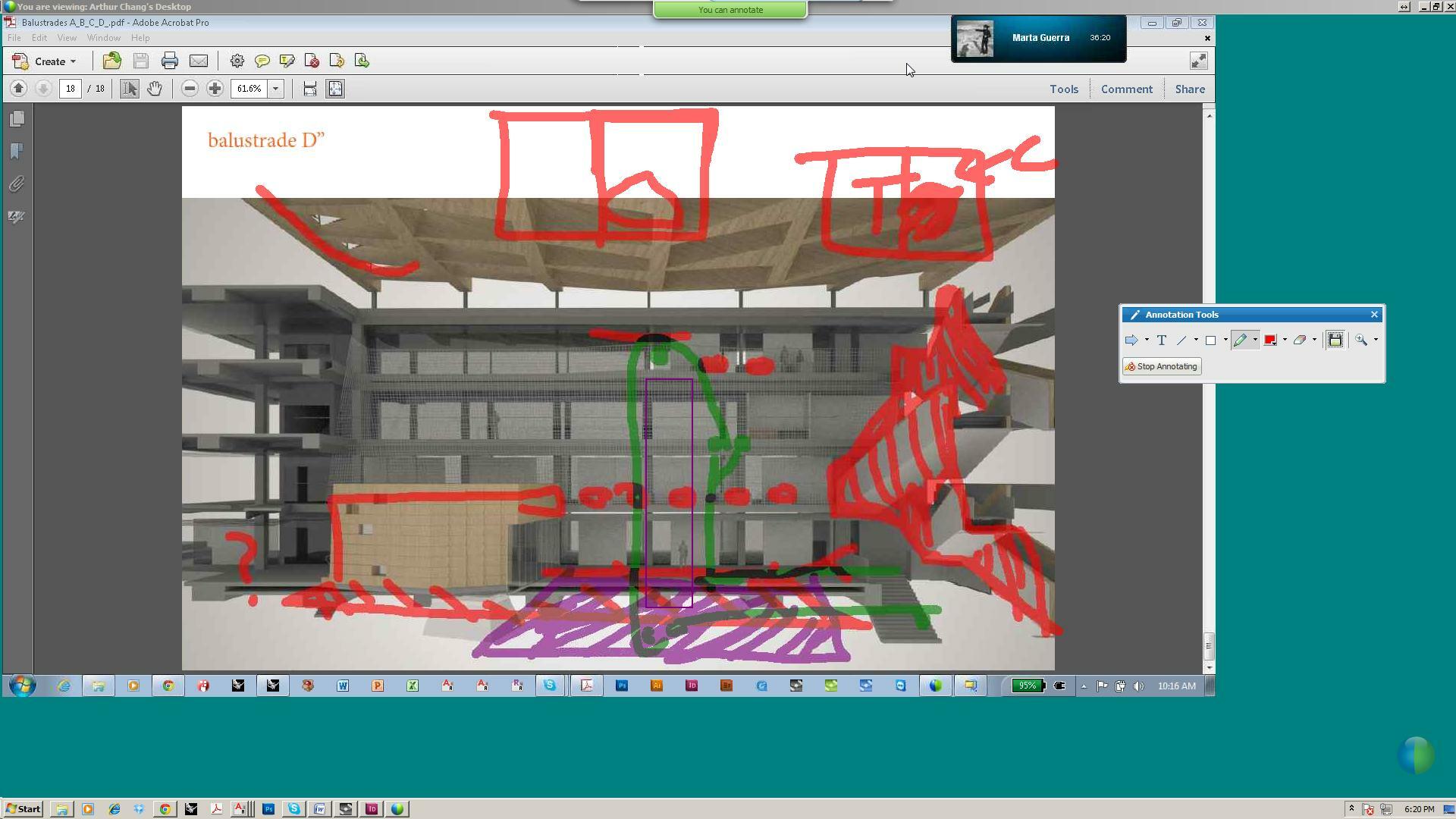Select the Rectangle annotation tool
The height and width of the screenshot is (819, 1456).
pyautogui.click(x=1211, y=340)
